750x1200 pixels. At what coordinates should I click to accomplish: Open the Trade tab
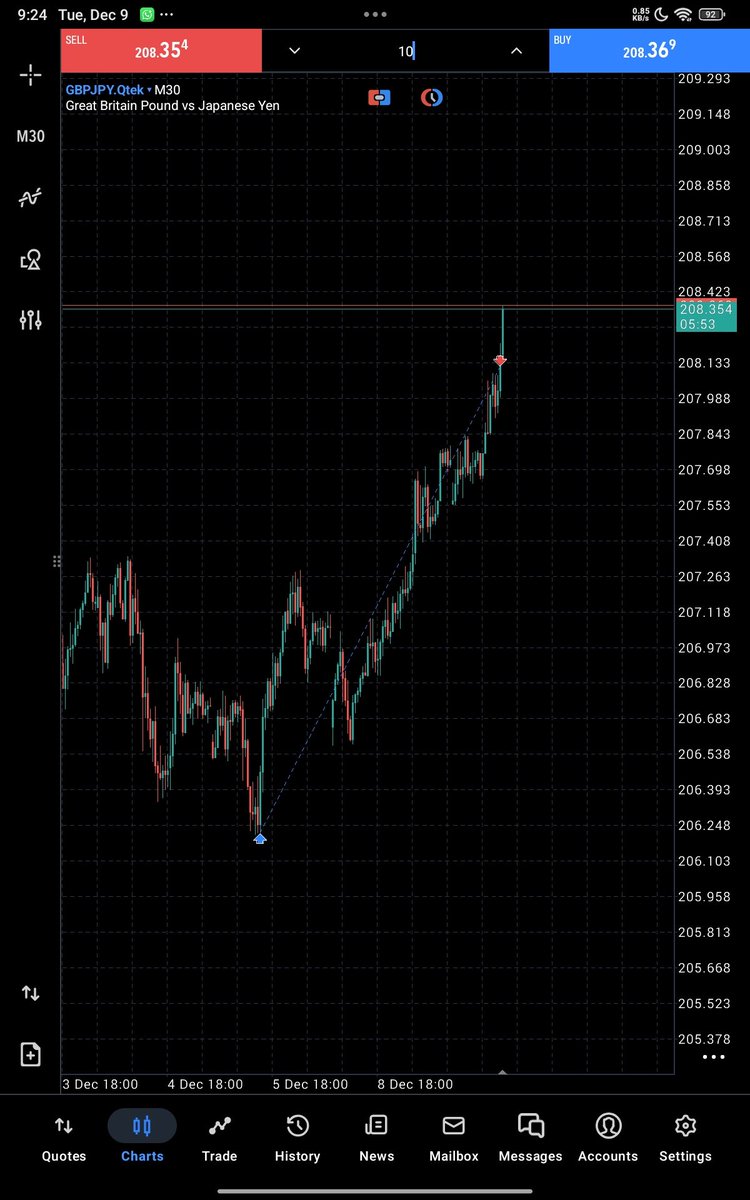coord(219,1137)
